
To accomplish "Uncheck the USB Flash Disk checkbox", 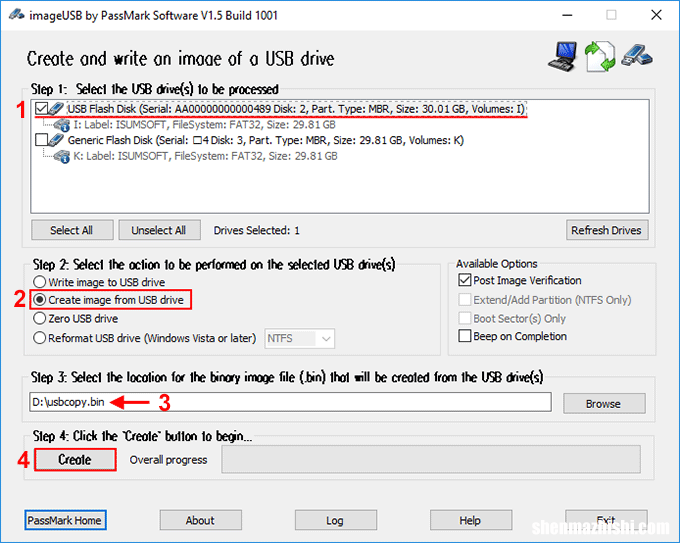I will tap(41, 108).
